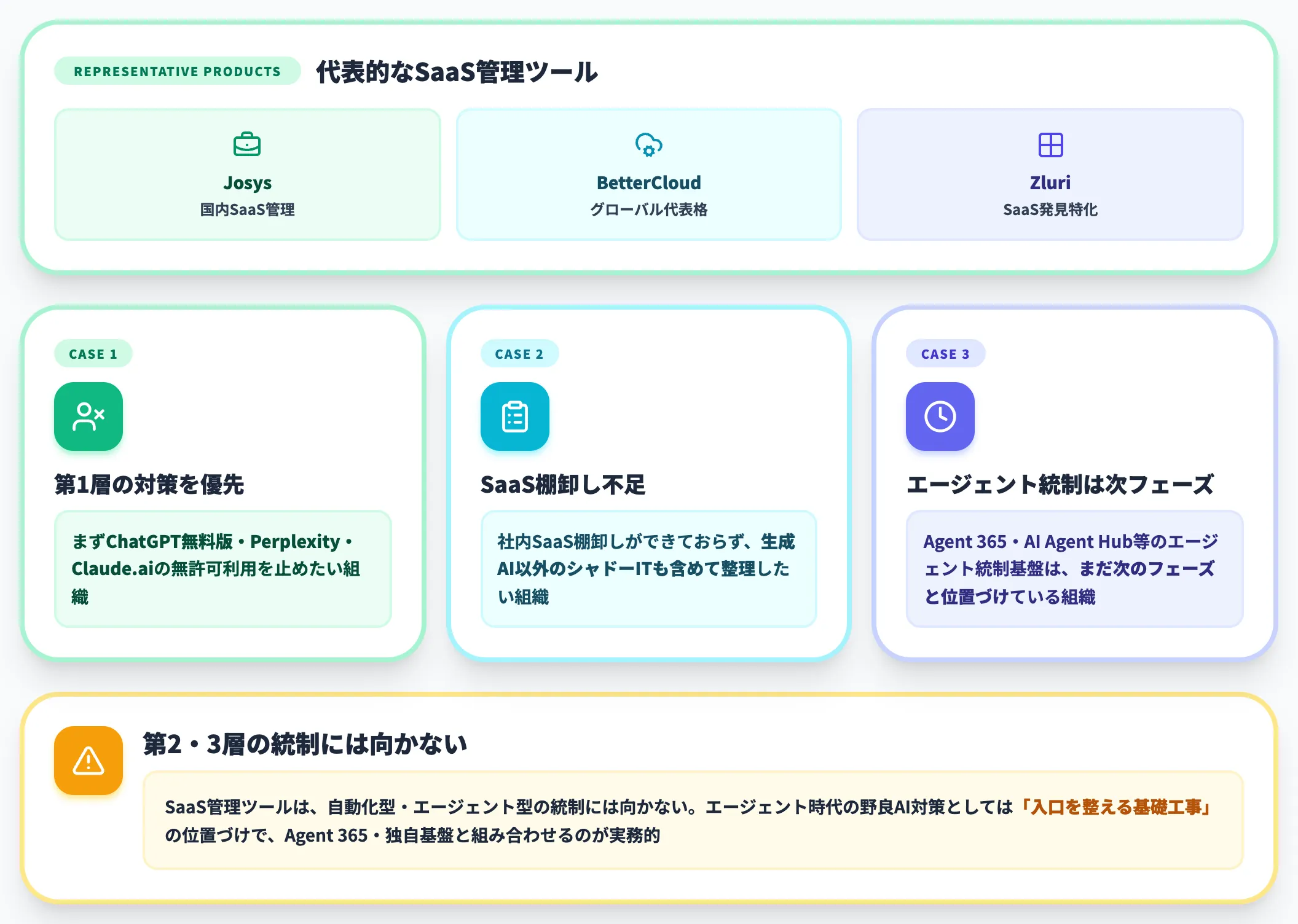Click the heading 第1層の対策を優先
This screenshot has height=924, width=1298.
click(x=149, y=484)
